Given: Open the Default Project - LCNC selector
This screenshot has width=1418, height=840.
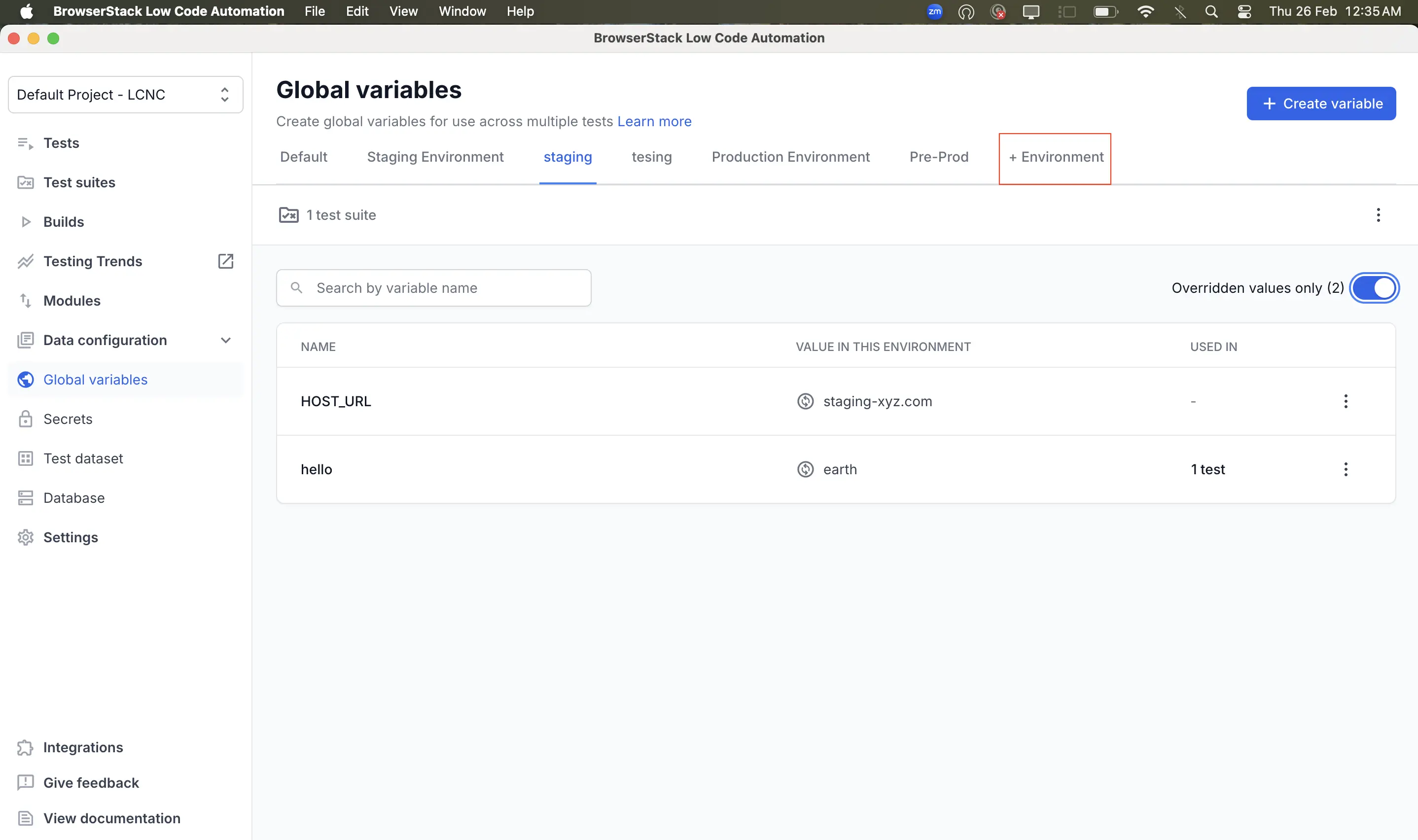Looking at the screenshot, I should 125,94.
